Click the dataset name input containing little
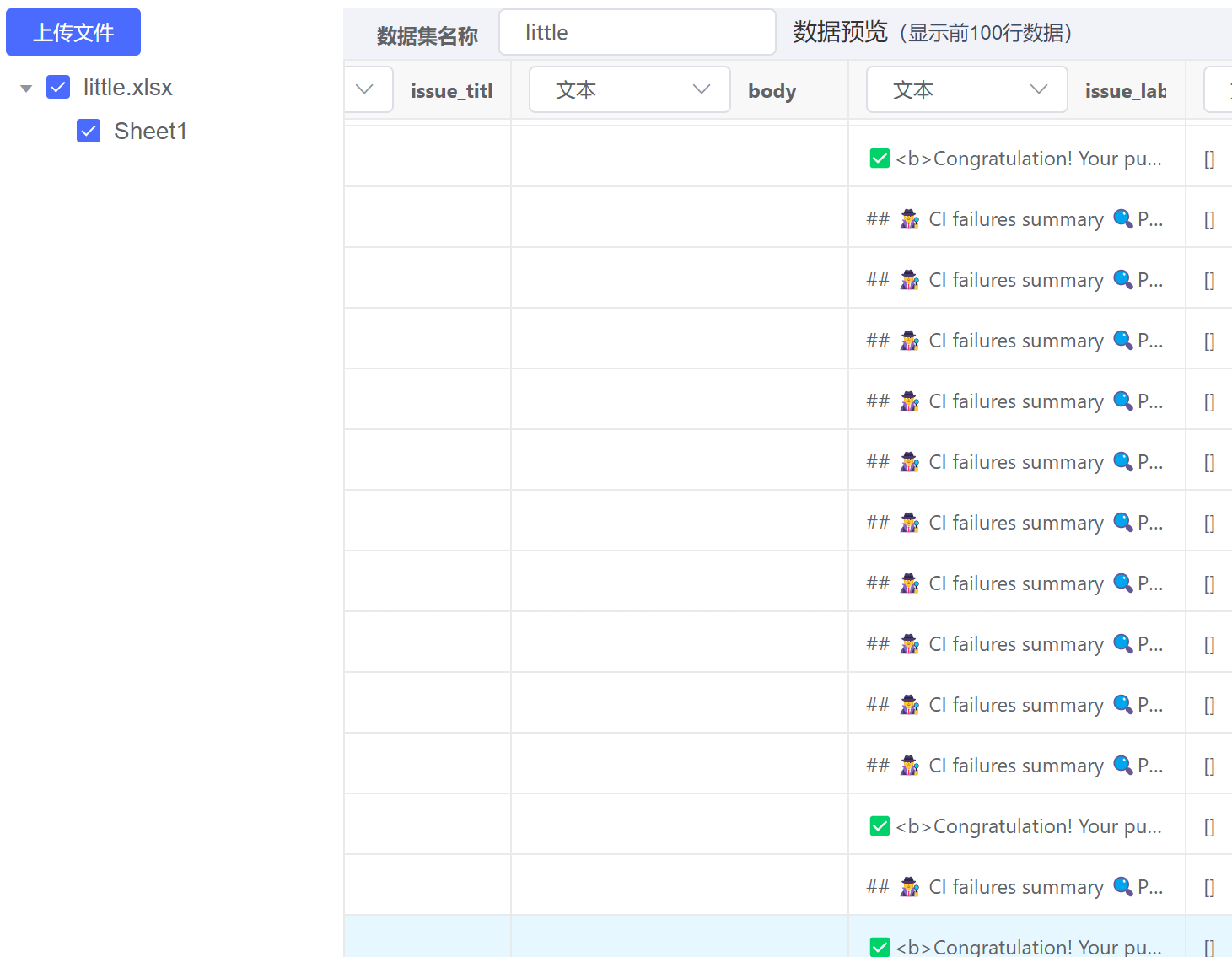 (x=638, y=32)
